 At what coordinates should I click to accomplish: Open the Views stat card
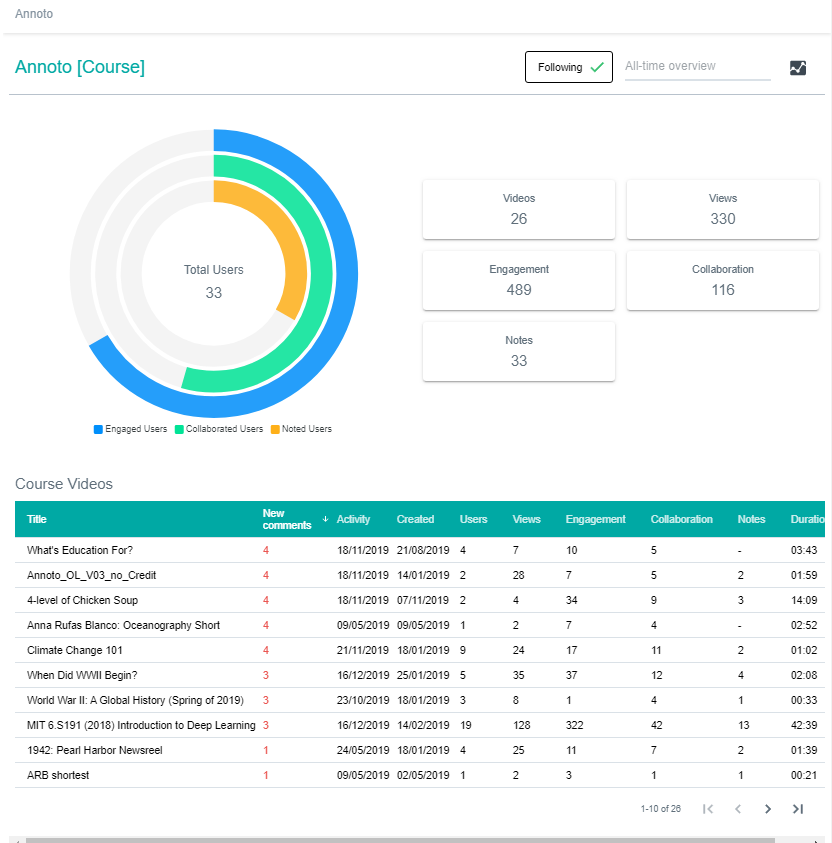[x=723, y=209]
